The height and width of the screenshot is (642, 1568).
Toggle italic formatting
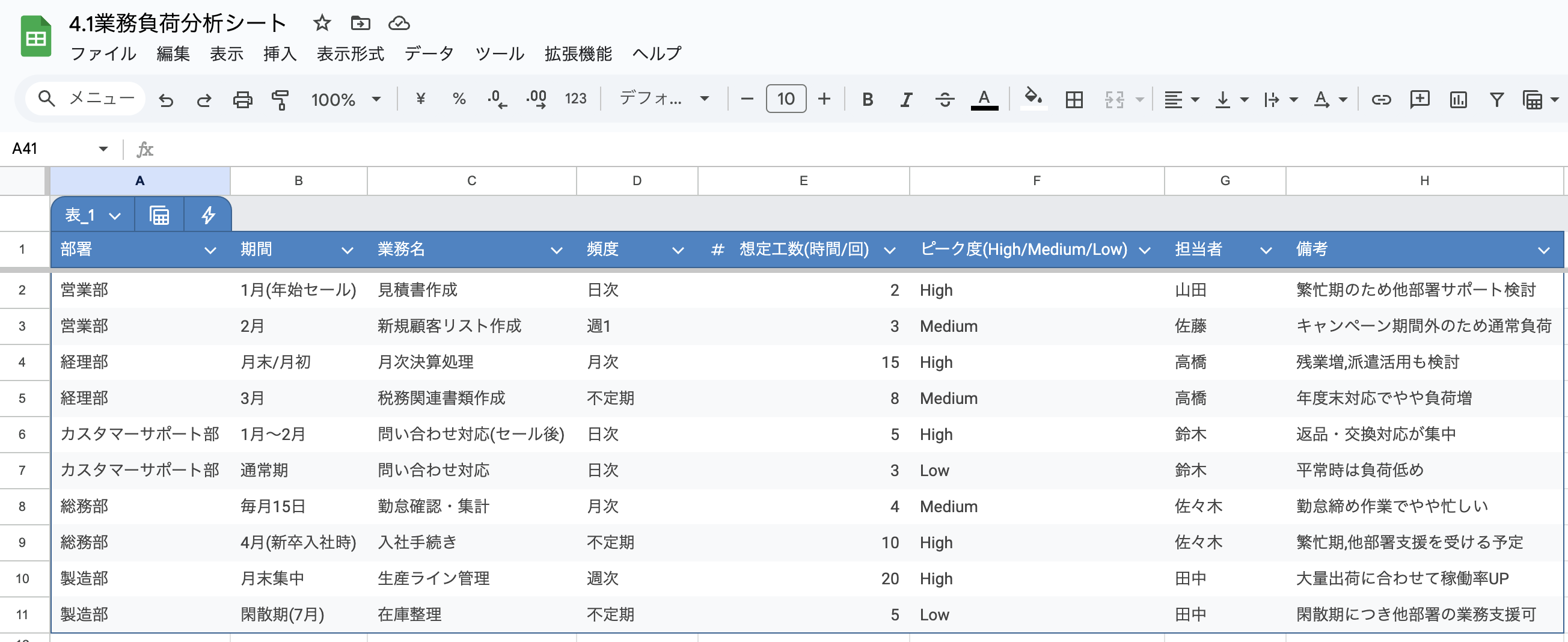905,99
